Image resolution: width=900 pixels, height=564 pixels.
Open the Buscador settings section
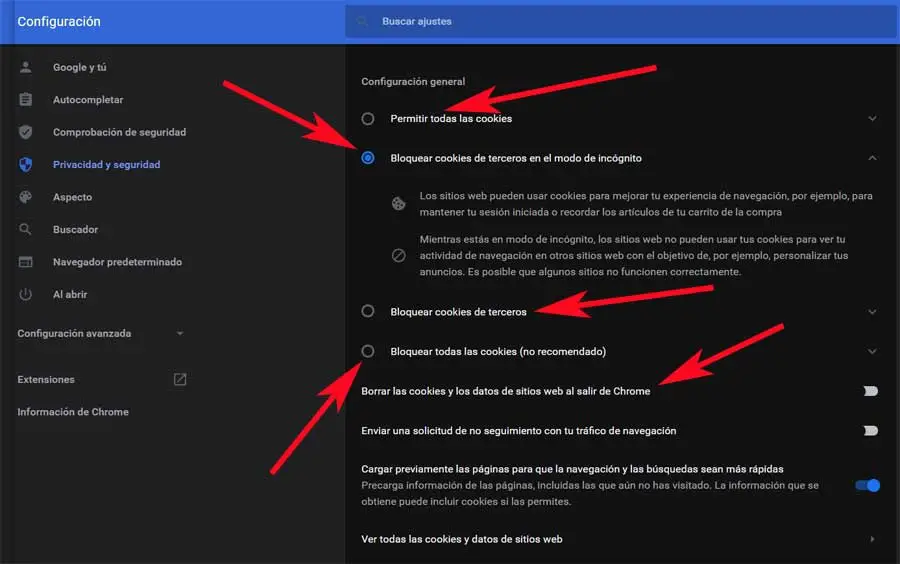(x=75, y=230)
